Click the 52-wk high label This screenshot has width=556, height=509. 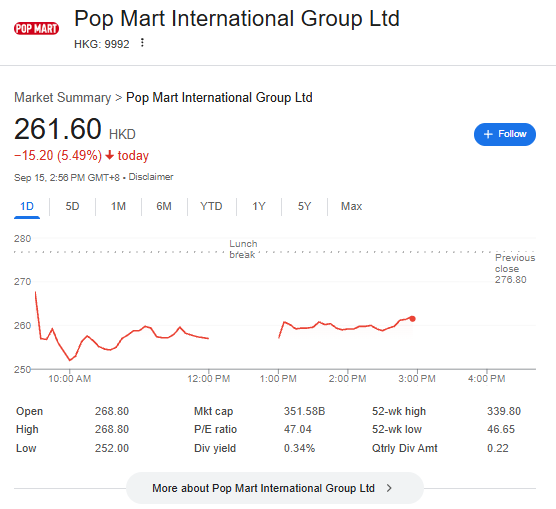click(x=399, y=411)
